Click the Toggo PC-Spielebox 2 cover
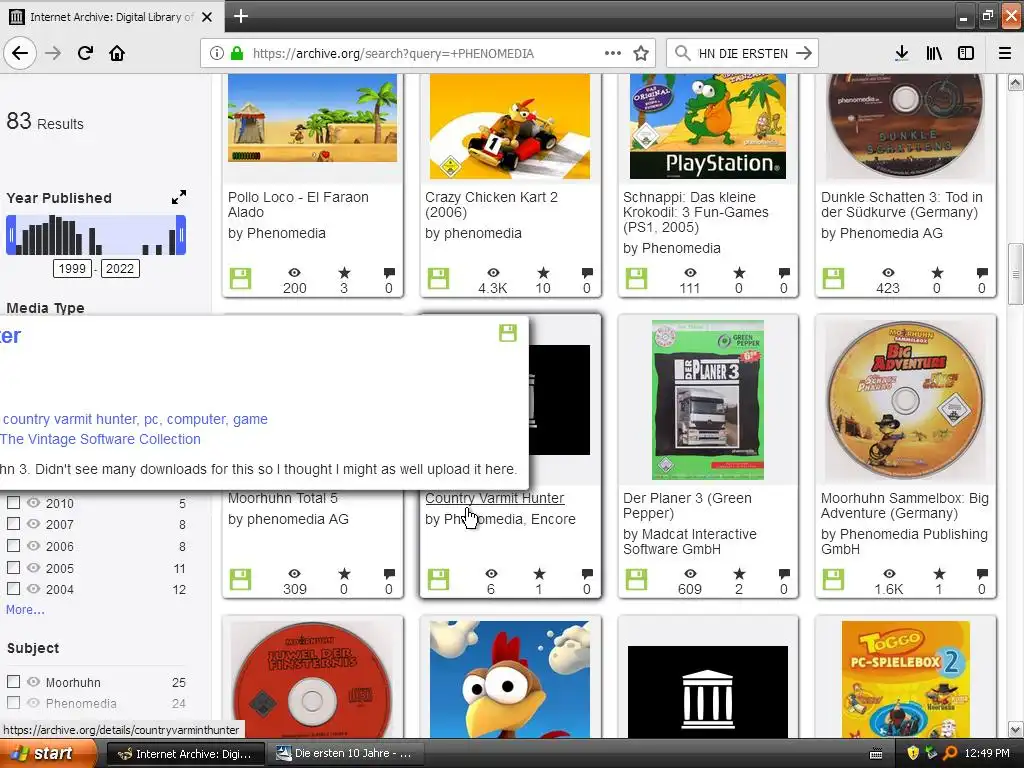This screenshot has width=1024, height=768. [905, 679]
